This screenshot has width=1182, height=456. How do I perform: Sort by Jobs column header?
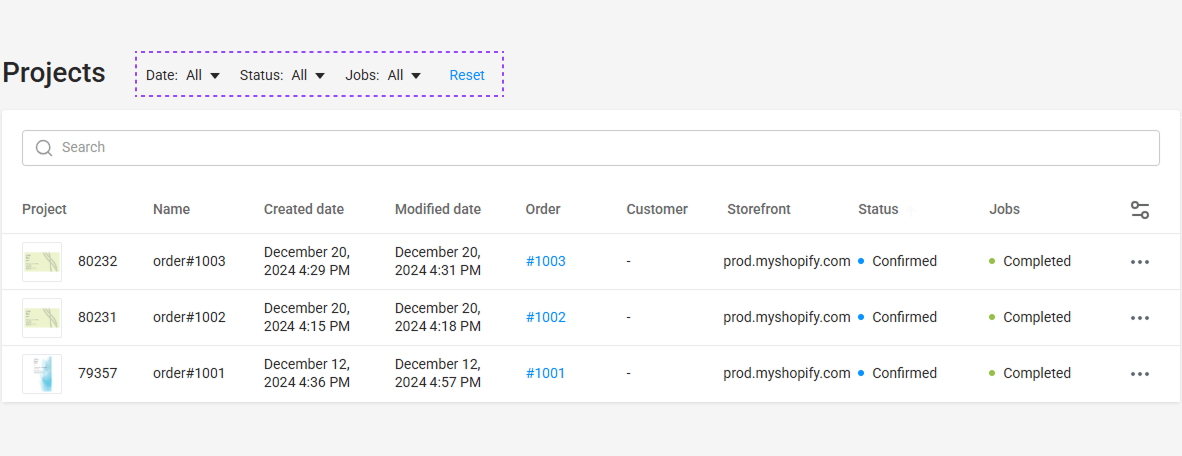[1004, 210]
